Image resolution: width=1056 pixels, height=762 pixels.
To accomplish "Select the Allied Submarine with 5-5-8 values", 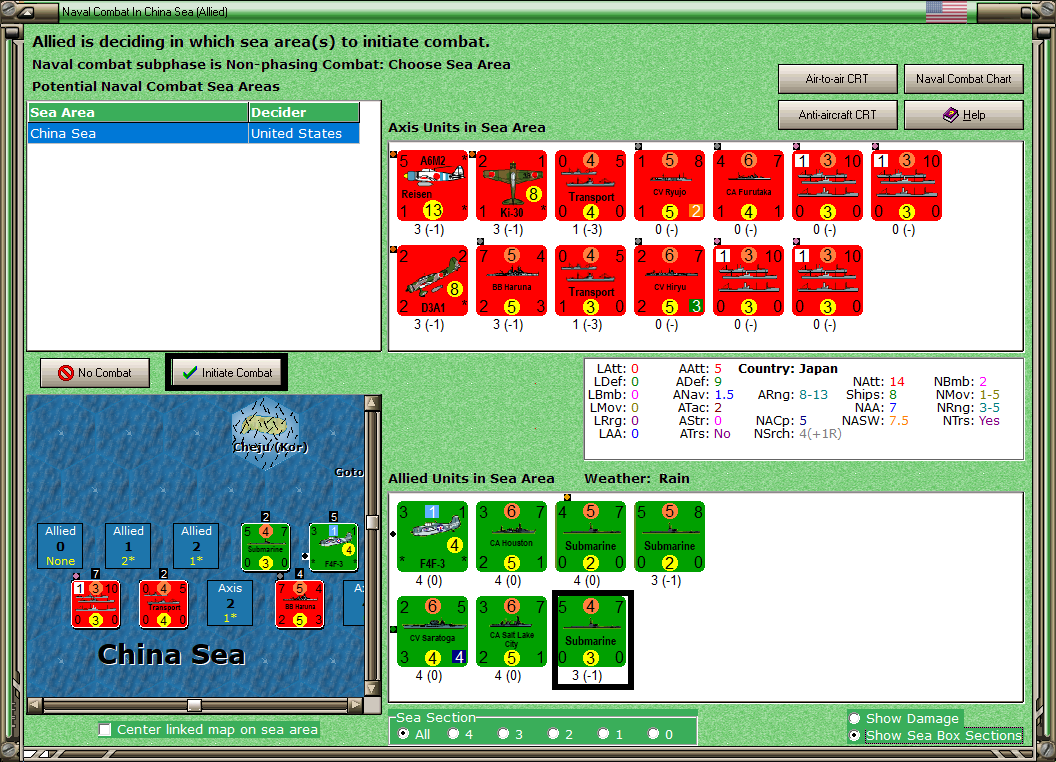I will coord(669,536).
